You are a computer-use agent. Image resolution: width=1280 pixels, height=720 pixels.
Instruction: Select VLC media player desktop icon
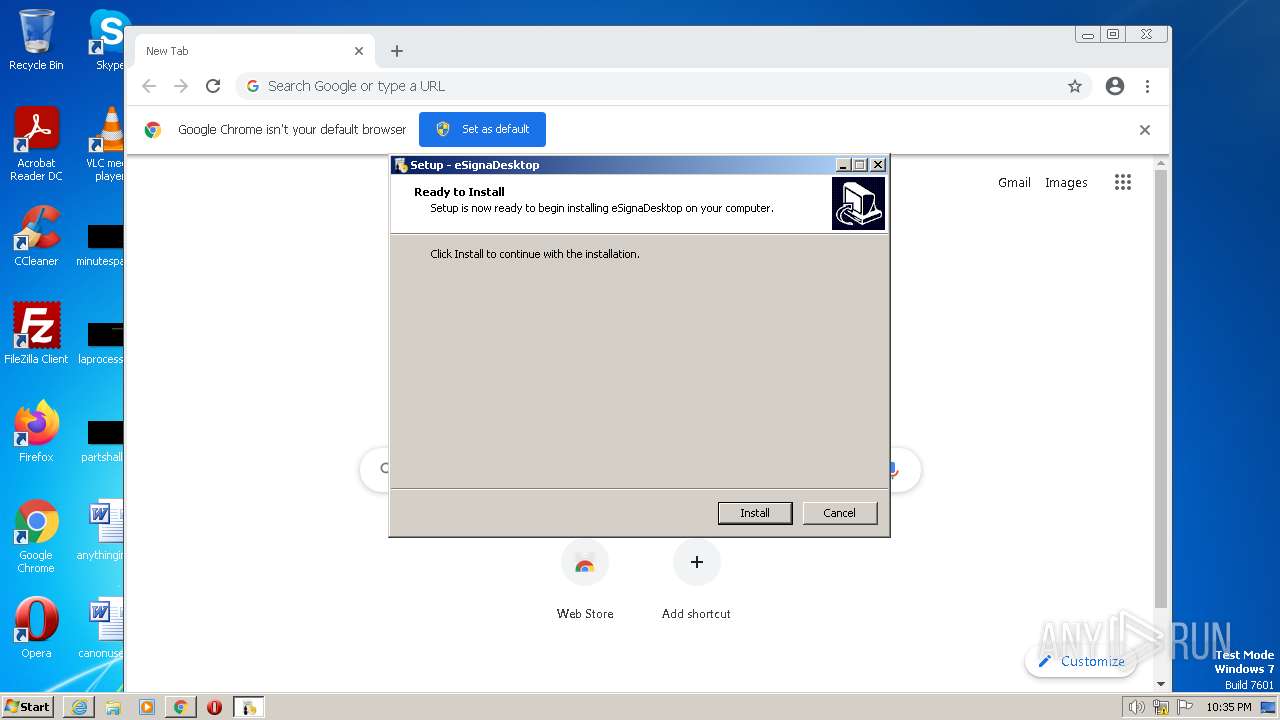105,144
